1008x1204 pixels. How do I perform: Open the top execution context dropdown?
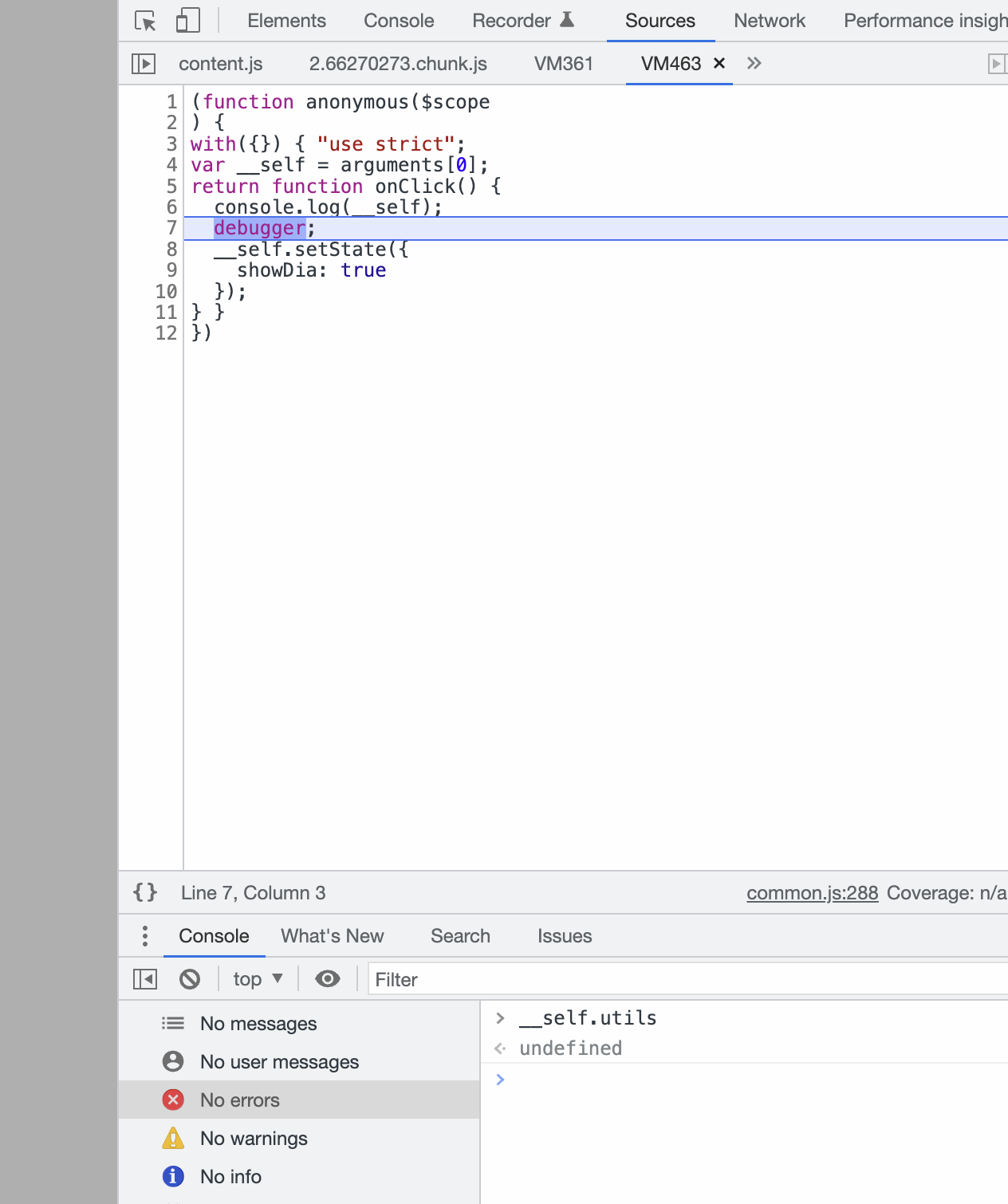[257, 979]
